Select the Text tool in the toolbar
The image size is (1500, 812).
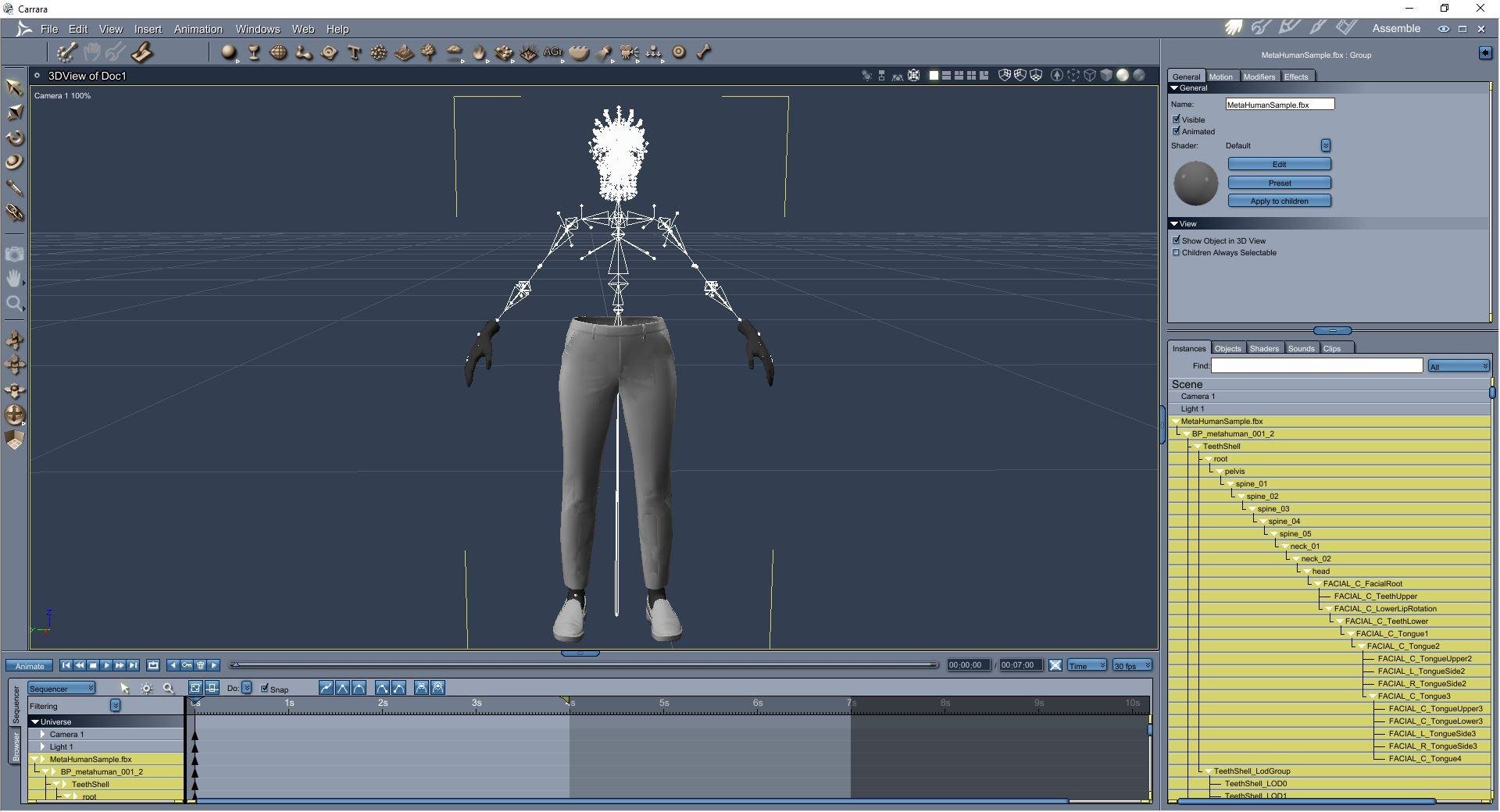click(x=354, y=53)
